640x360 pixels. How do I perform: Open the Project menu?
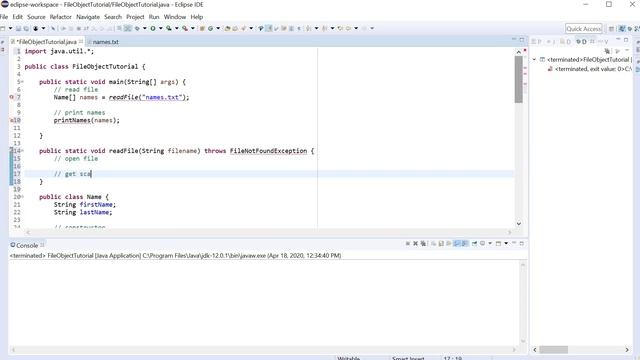click(x=135, y=17)
